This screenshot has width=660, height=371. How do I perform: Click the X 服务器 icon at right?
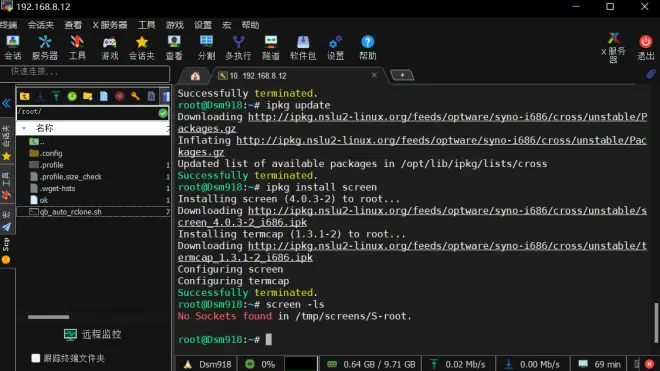613,47
